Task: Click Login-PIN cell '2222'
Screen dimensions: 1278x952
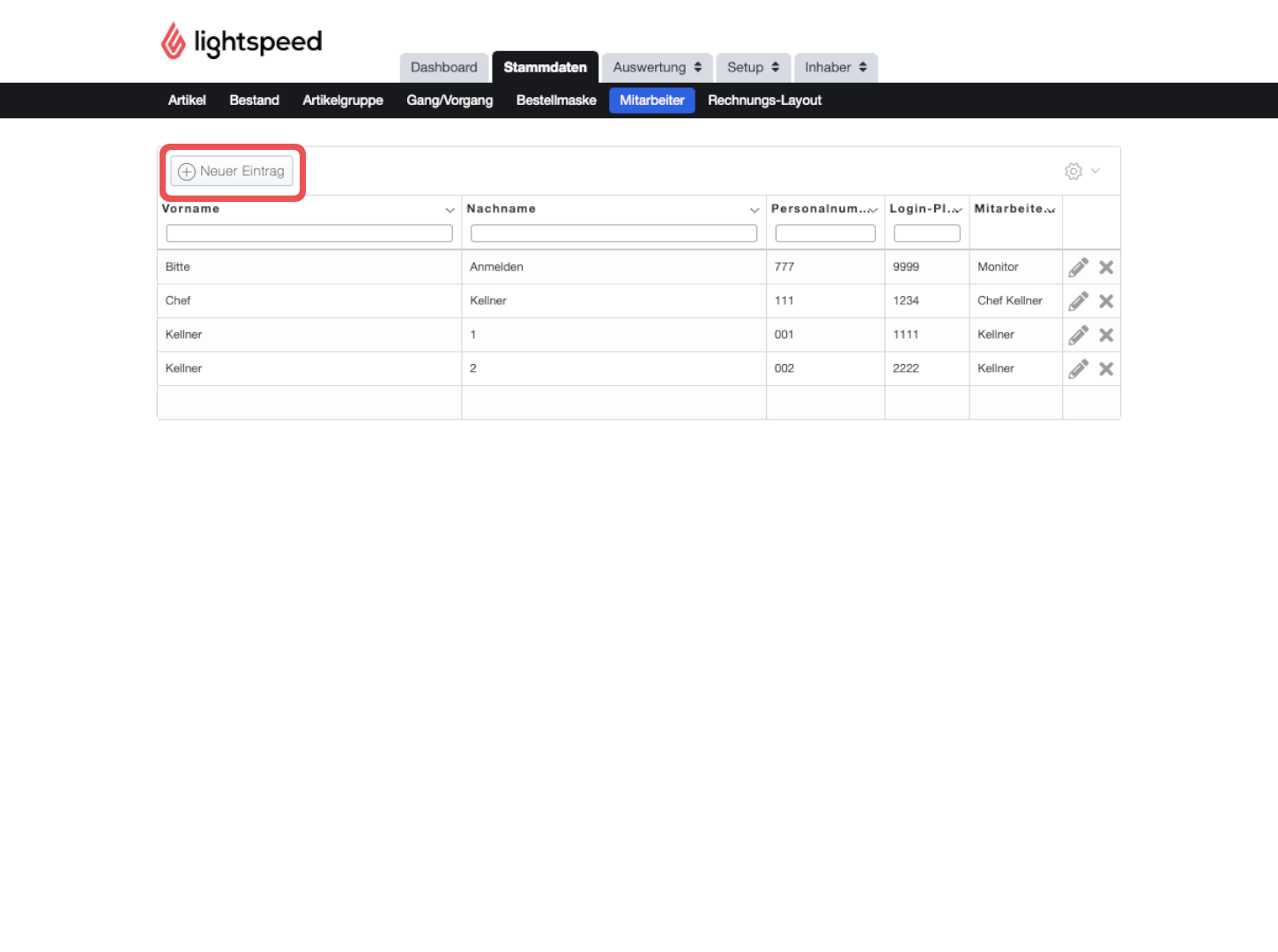Action: (927, 368)
